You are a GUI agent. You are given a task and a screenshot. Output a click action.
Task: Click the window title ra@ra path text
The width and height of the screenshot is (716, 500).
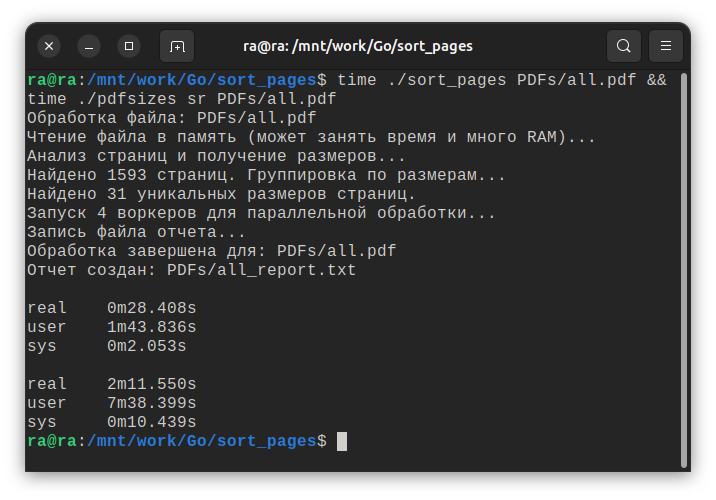point(358,46)
